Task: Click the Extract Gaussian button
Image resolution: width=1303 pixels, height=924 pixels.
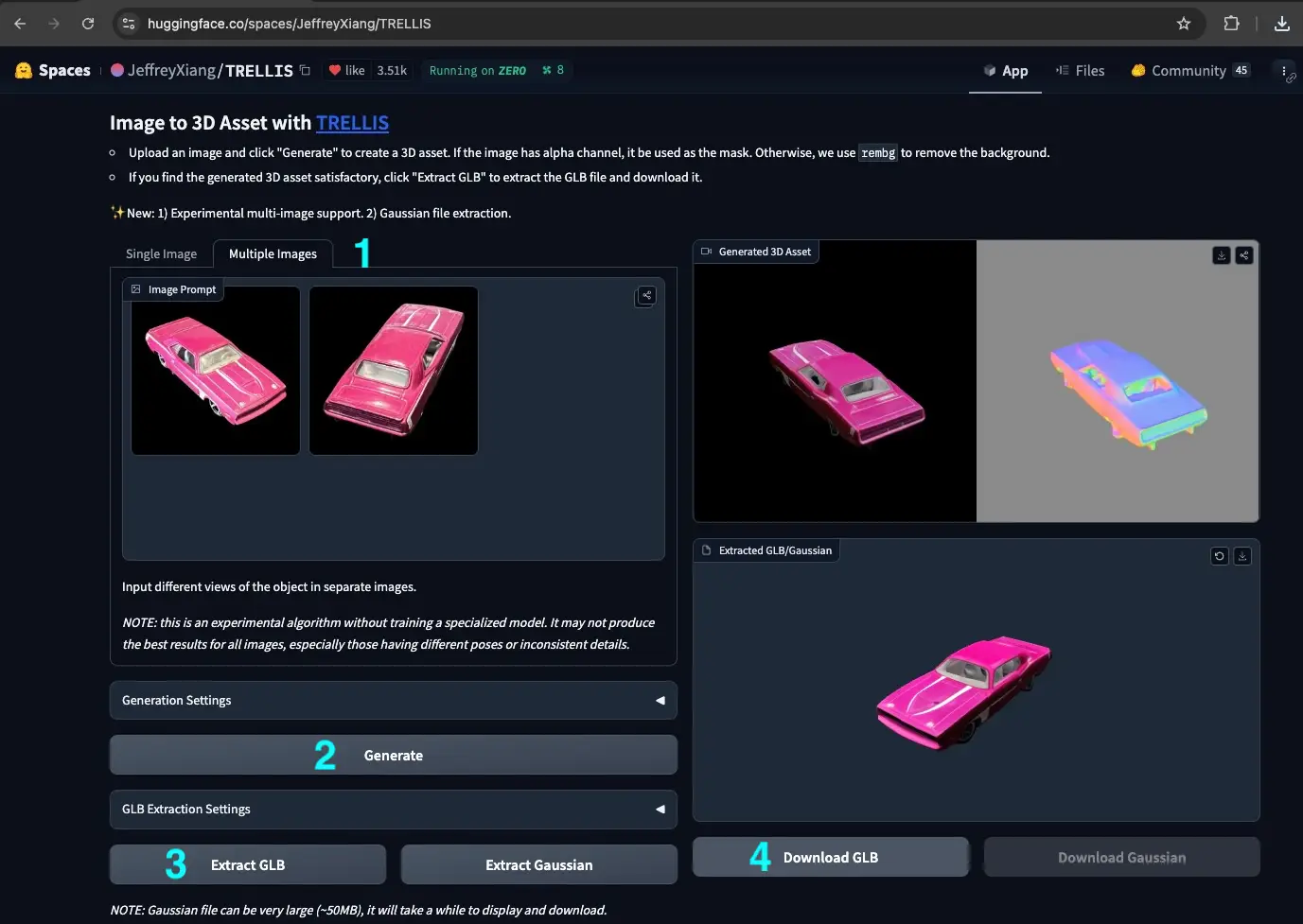Action: [538, 863]
